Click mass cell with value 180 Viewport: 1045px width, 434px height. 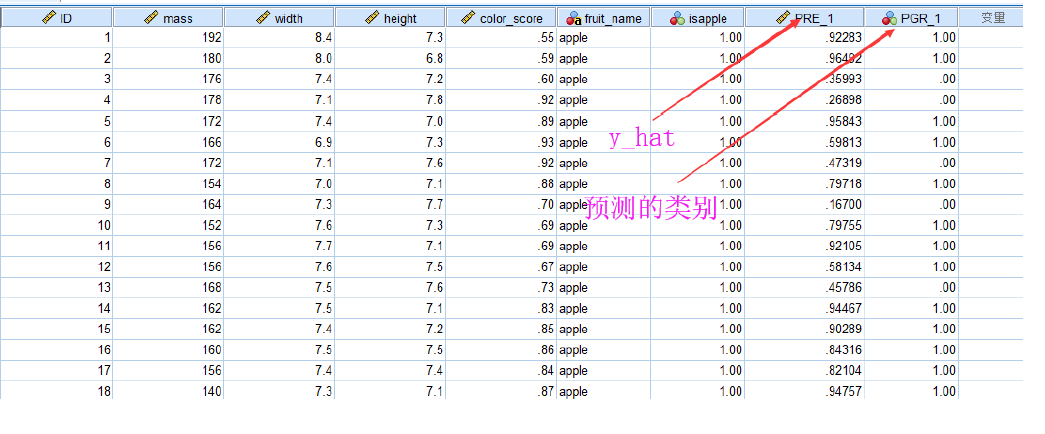(x=169, y=59)
